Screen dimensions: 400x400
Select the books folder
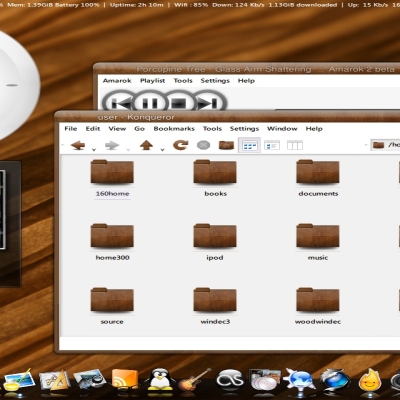point(215,179)
